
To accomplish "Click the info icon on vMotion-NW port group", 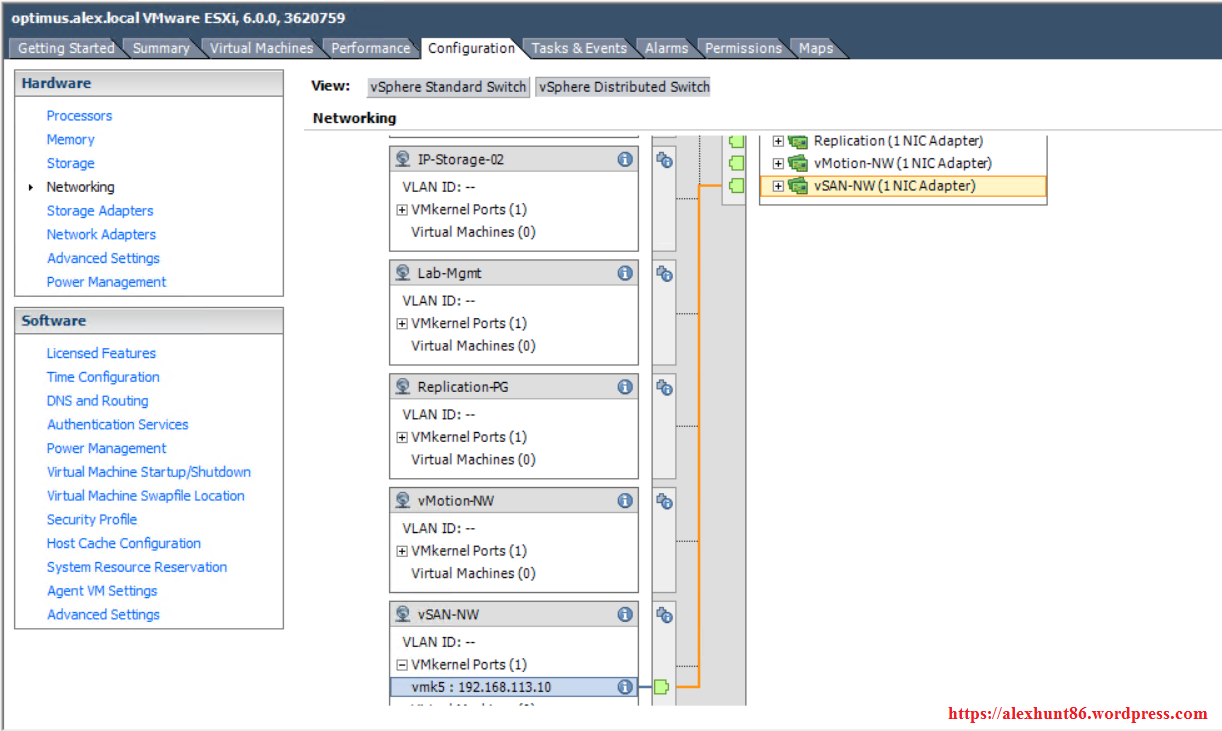I will 624,500.
